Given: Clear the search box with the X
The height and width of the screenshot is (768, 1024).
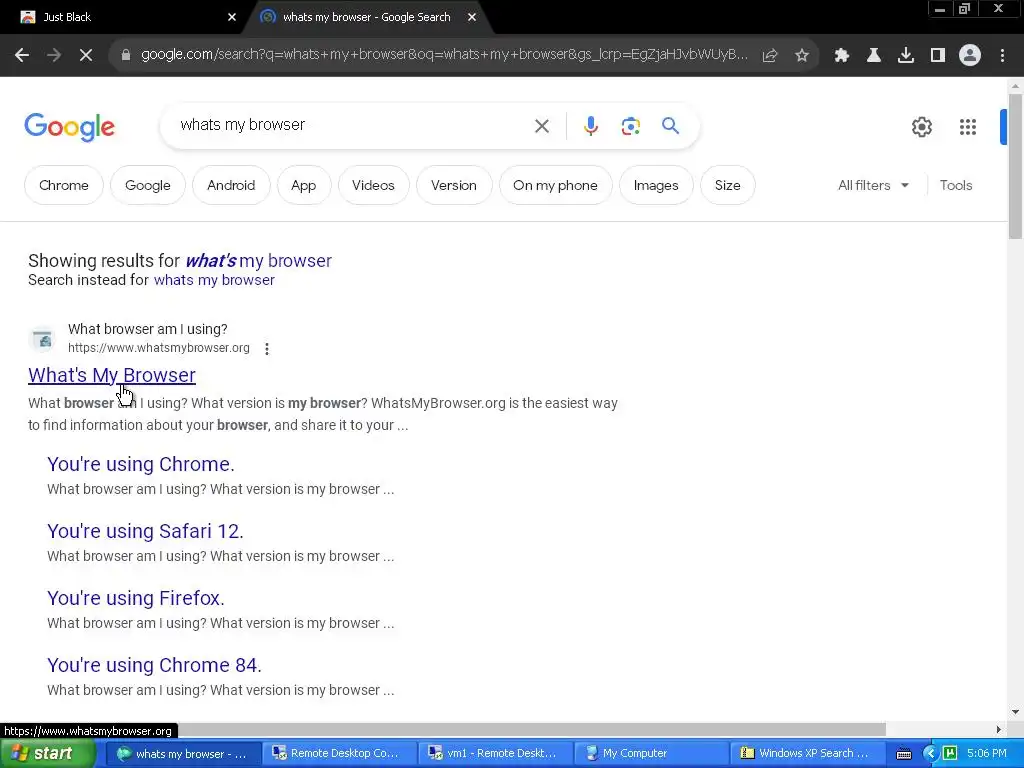Looking at the screenshot, I should tap(541, 126).
